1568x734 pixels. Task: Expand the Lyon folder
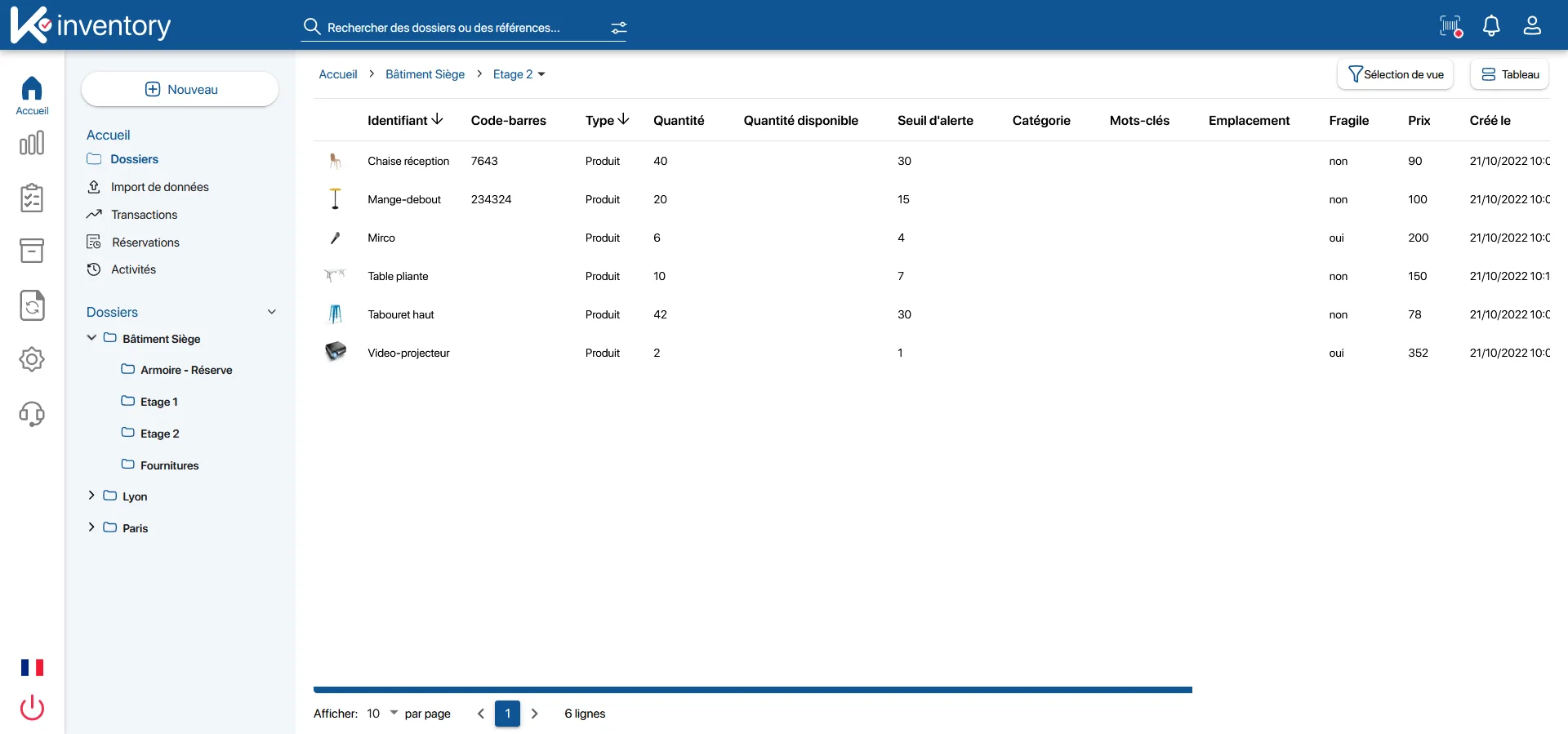coord(91,495)
